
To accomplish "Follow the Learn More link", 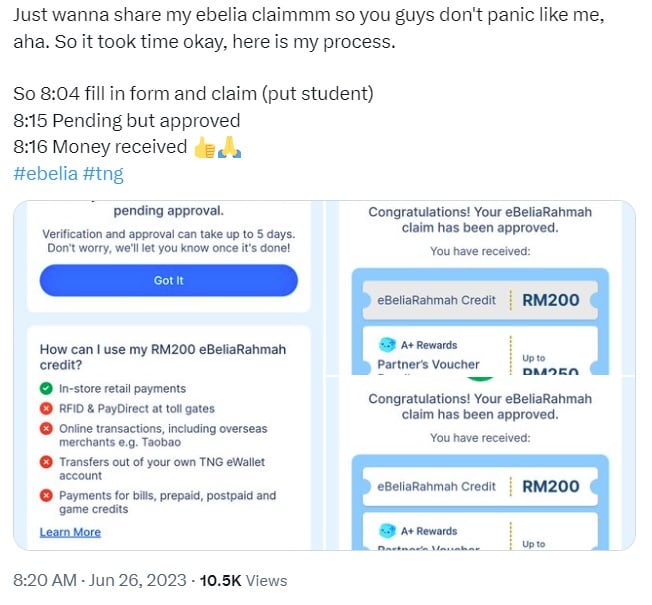I will tap(70, 532).
